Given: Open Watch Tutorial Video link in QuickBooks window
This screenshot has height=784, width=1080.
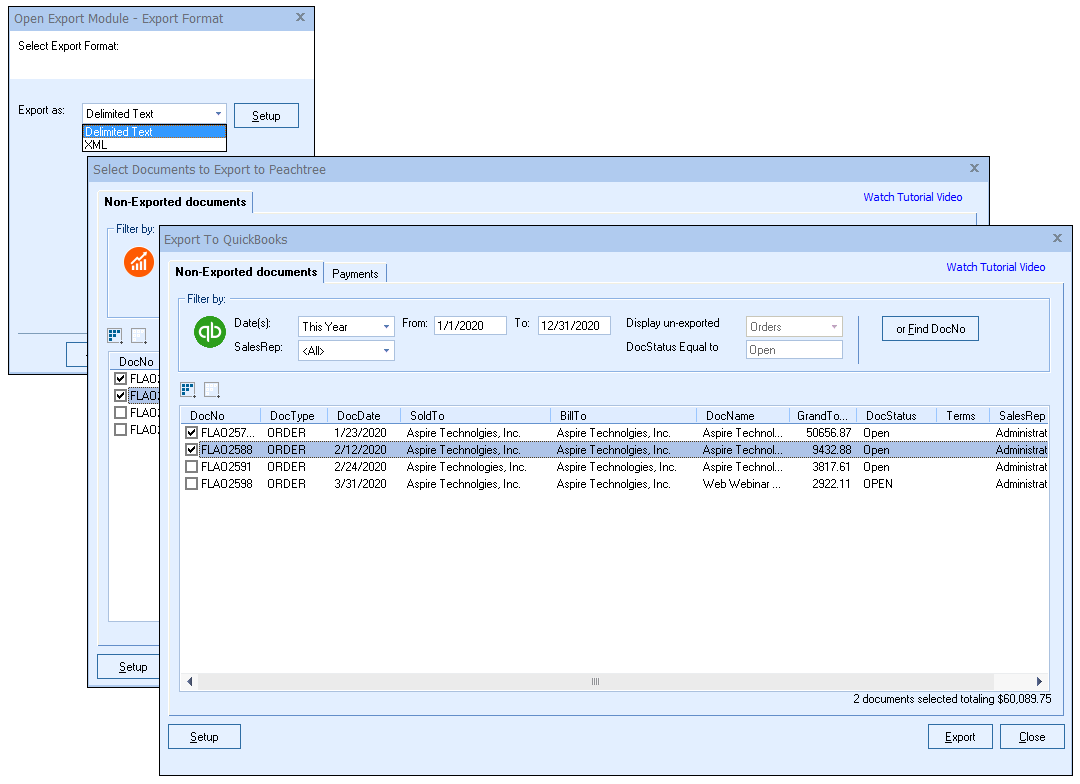Looking at the screenshot, I should pyautogui.click(x=995, y=267).
